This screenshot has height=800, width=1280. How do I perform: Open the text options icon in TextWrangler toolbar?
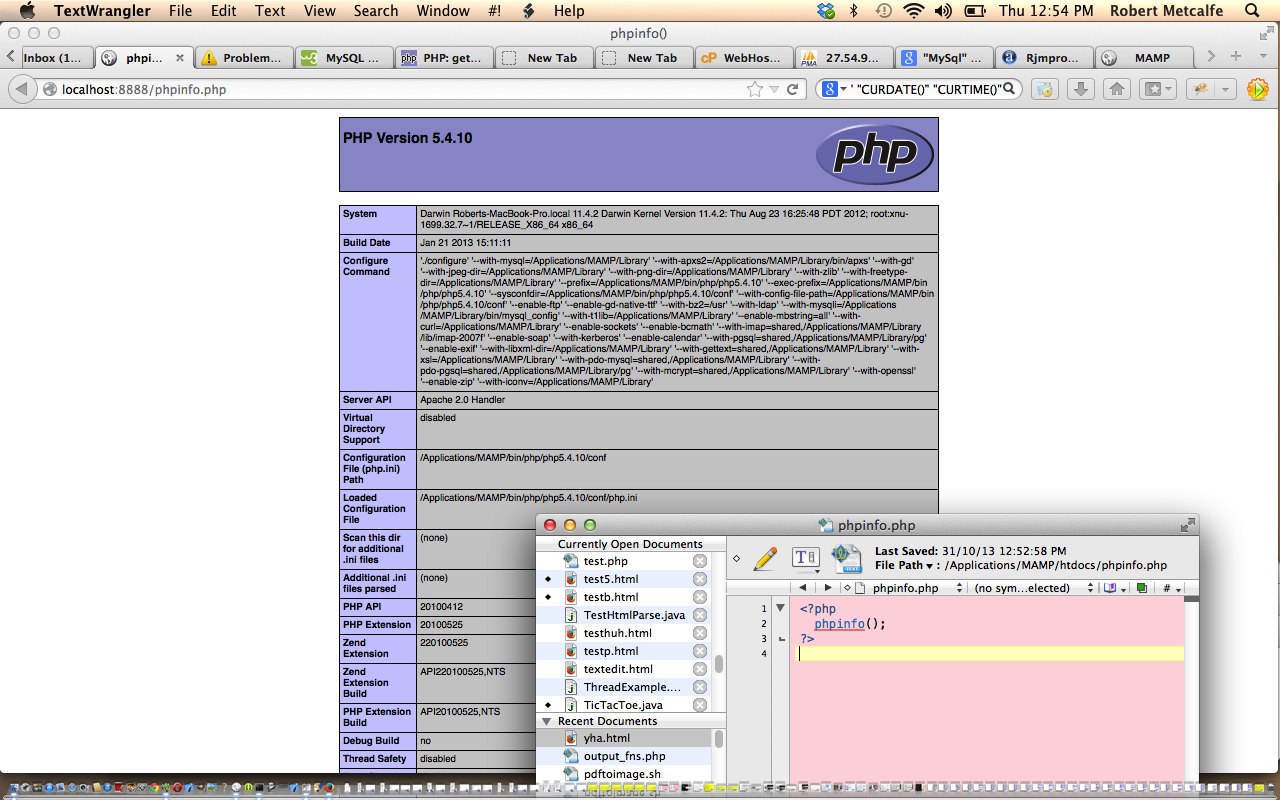point(806,558)
